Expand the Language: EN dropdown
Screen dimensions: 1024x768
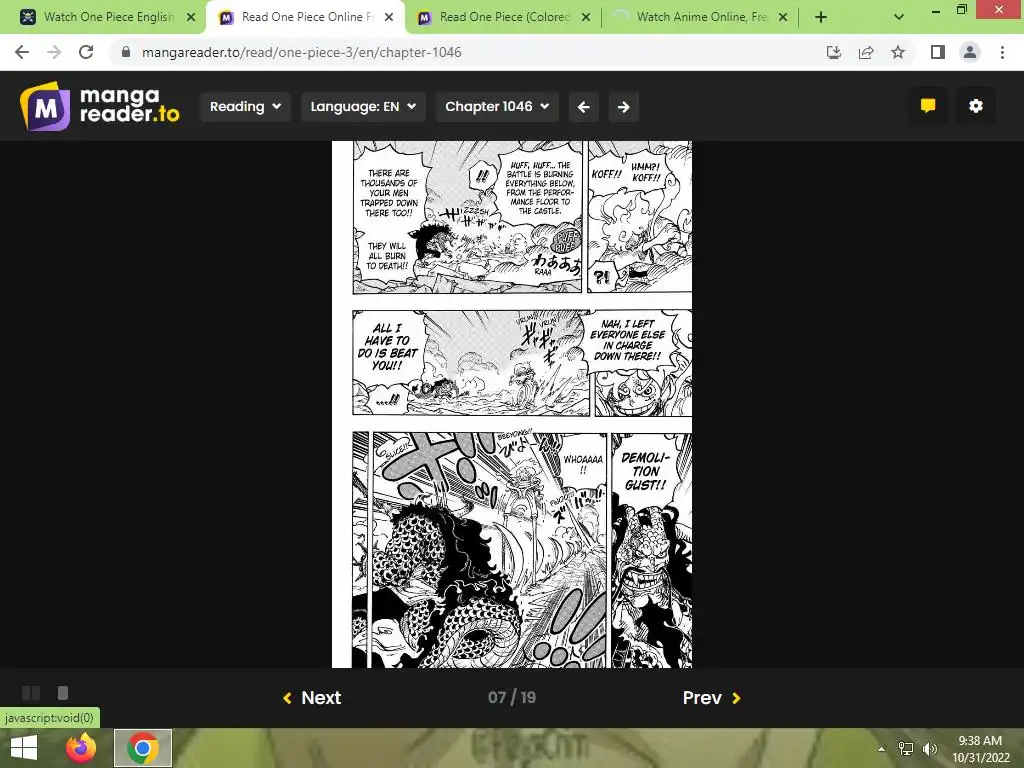[x=363, y=106]
